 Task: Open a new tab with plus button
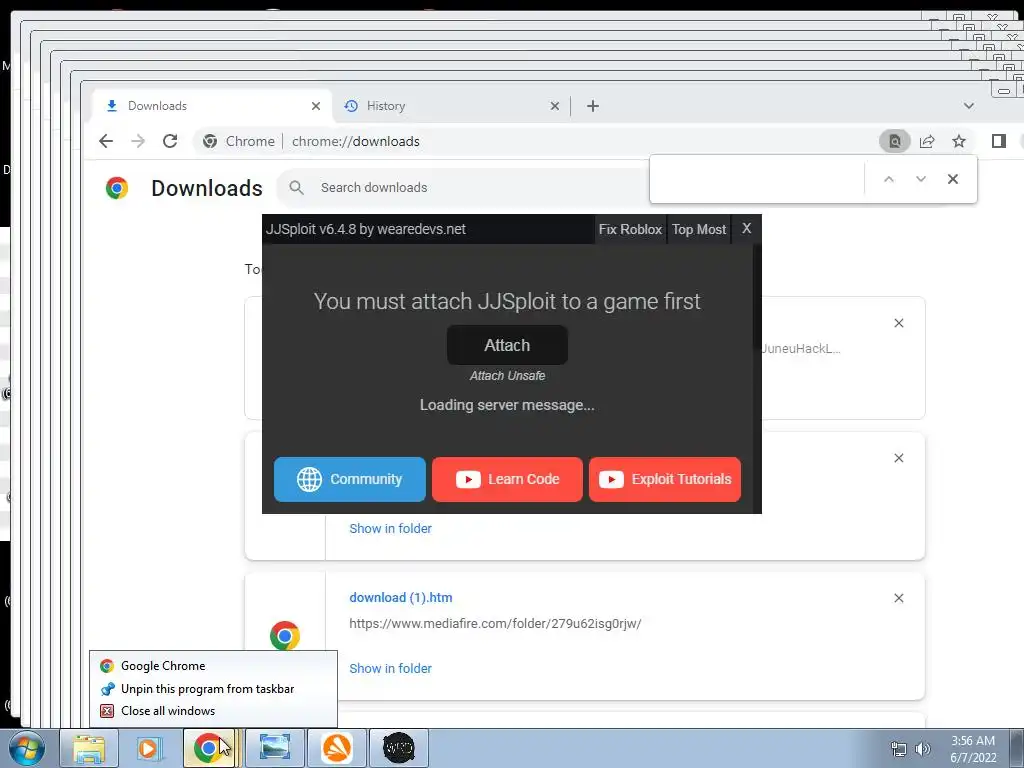592,106
